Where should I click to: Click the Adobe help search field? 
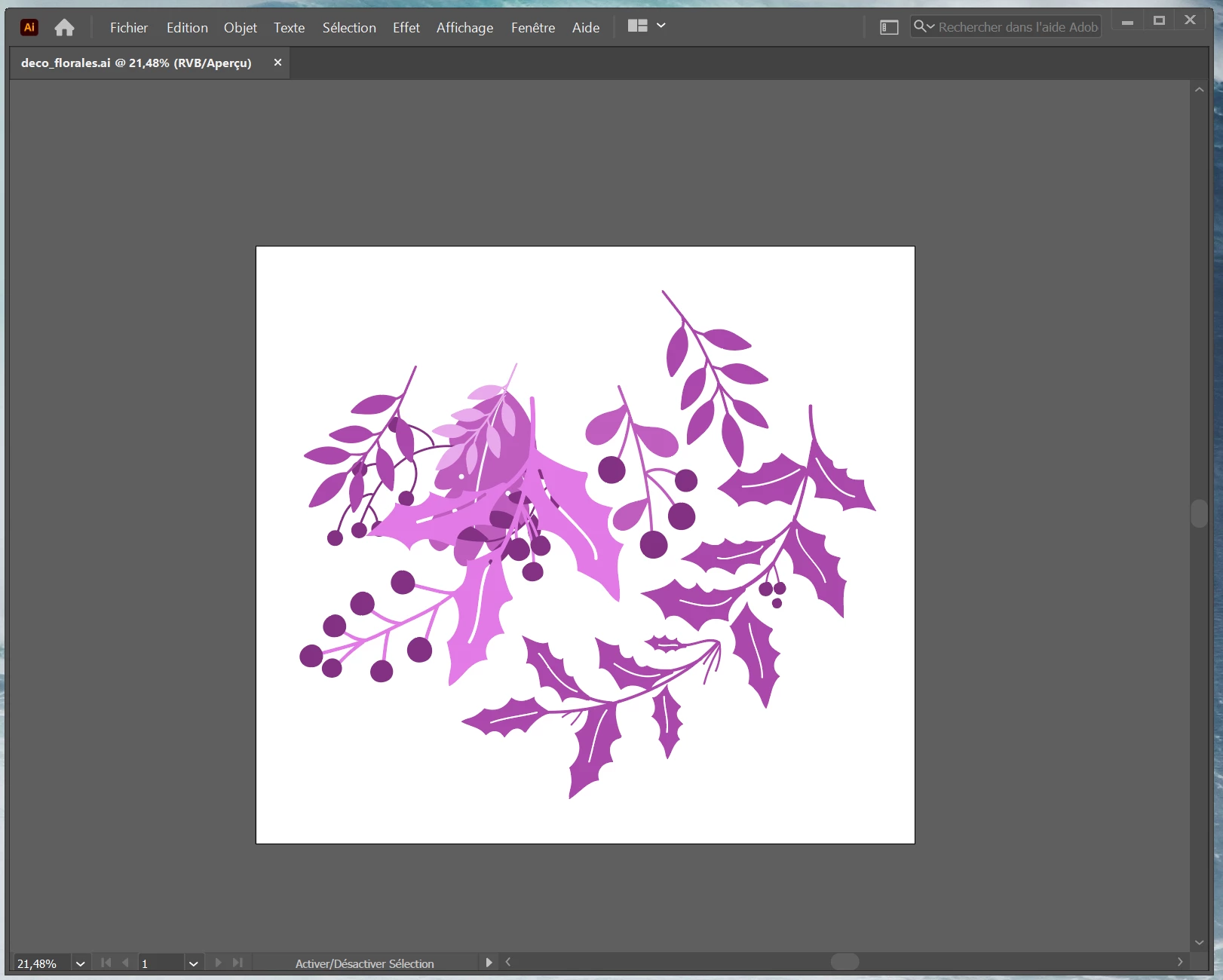1006,27
